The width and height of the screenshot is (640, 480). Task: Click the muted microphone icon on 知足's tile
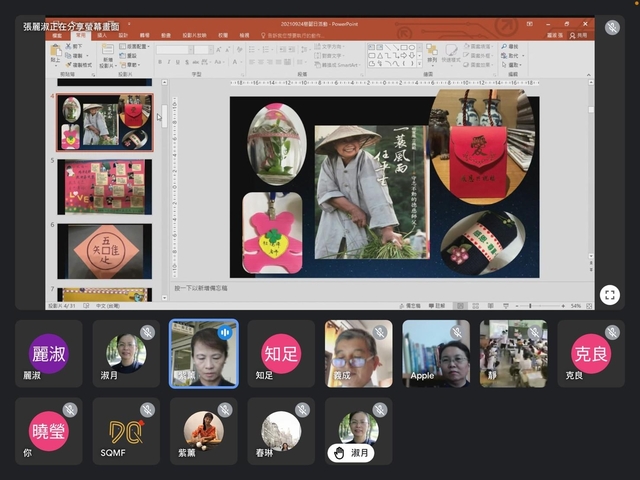(x=301, y=332)
